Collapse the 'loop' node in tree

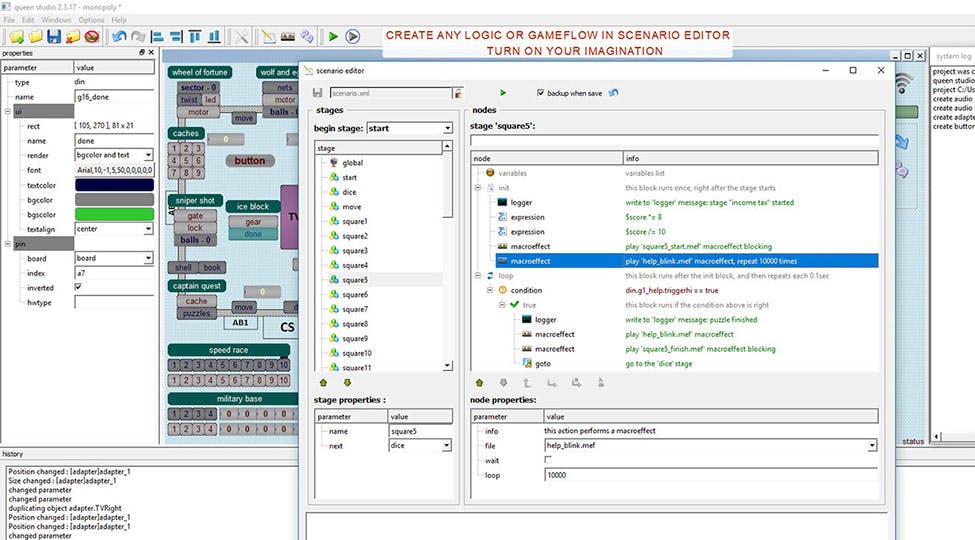pos(479,274)
